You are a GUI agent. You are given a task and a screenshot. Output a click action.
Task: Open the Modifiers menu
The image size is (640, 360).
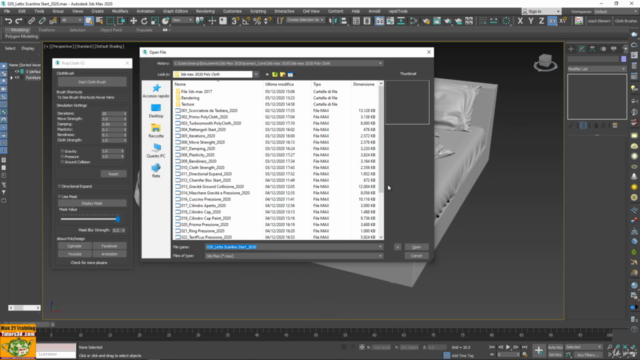click(120, 11)
